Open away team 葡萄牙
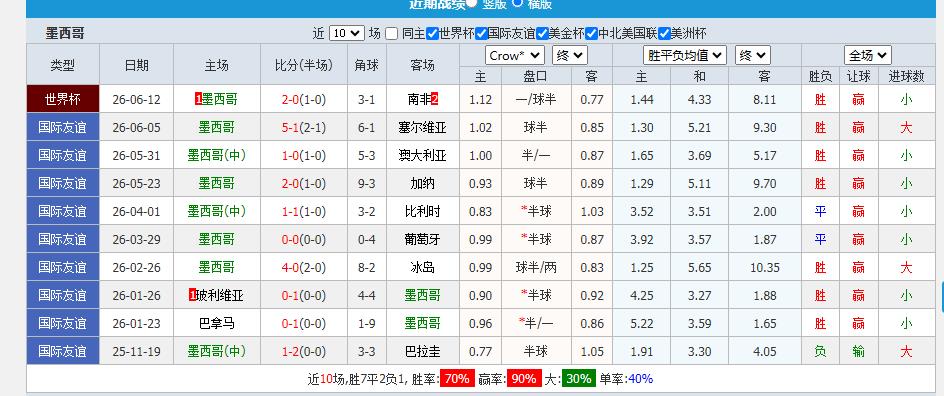The width and height of the screenshot is (944, 396). coord(423,239)
